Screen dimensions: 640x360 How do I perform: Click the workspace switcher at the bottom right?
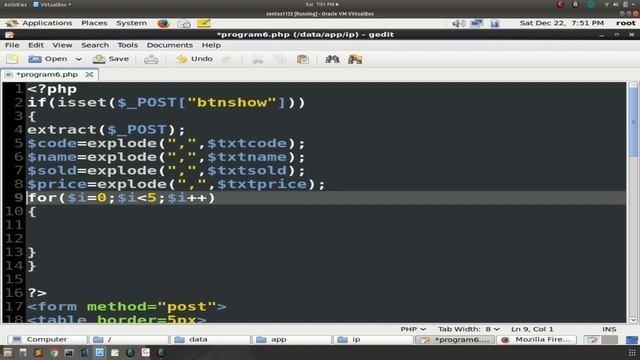(601, 340)
